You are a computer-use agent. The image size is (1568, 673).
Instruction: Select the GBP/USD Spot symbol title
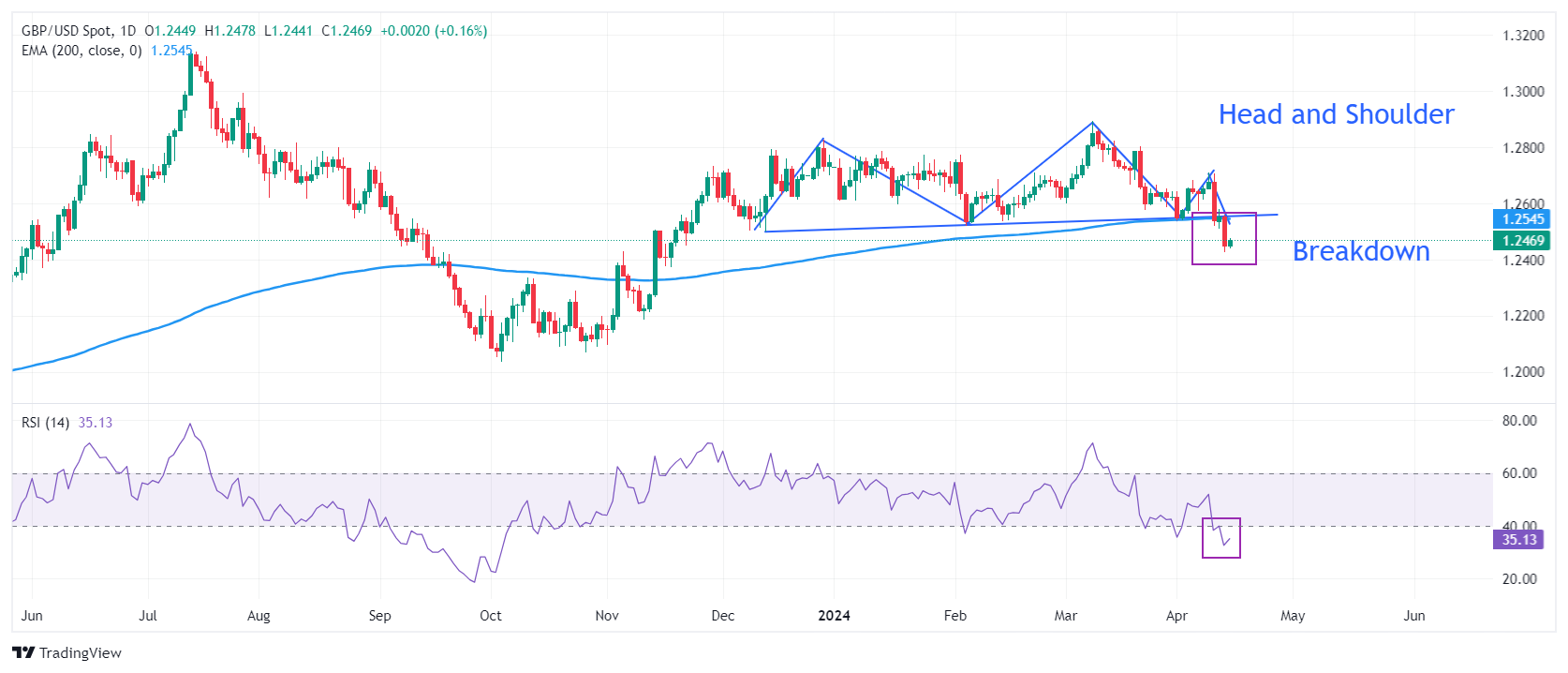(x=66, y=31)
